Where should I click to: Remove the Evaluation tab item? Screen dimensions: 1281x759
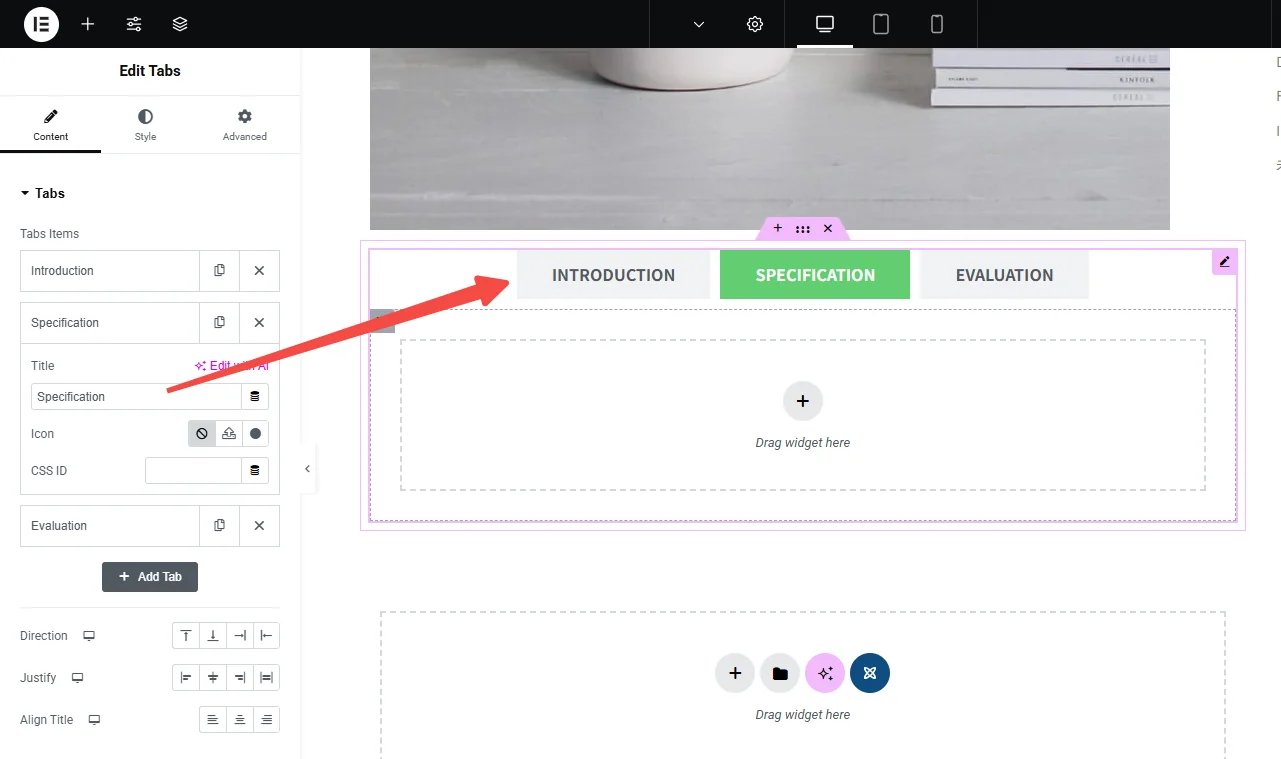point(259,526)
